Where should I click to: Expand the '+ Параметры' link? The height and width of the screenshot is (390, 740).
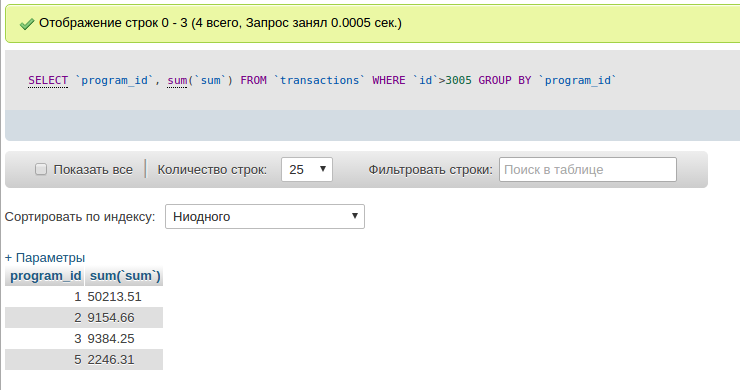pos(45,258)
